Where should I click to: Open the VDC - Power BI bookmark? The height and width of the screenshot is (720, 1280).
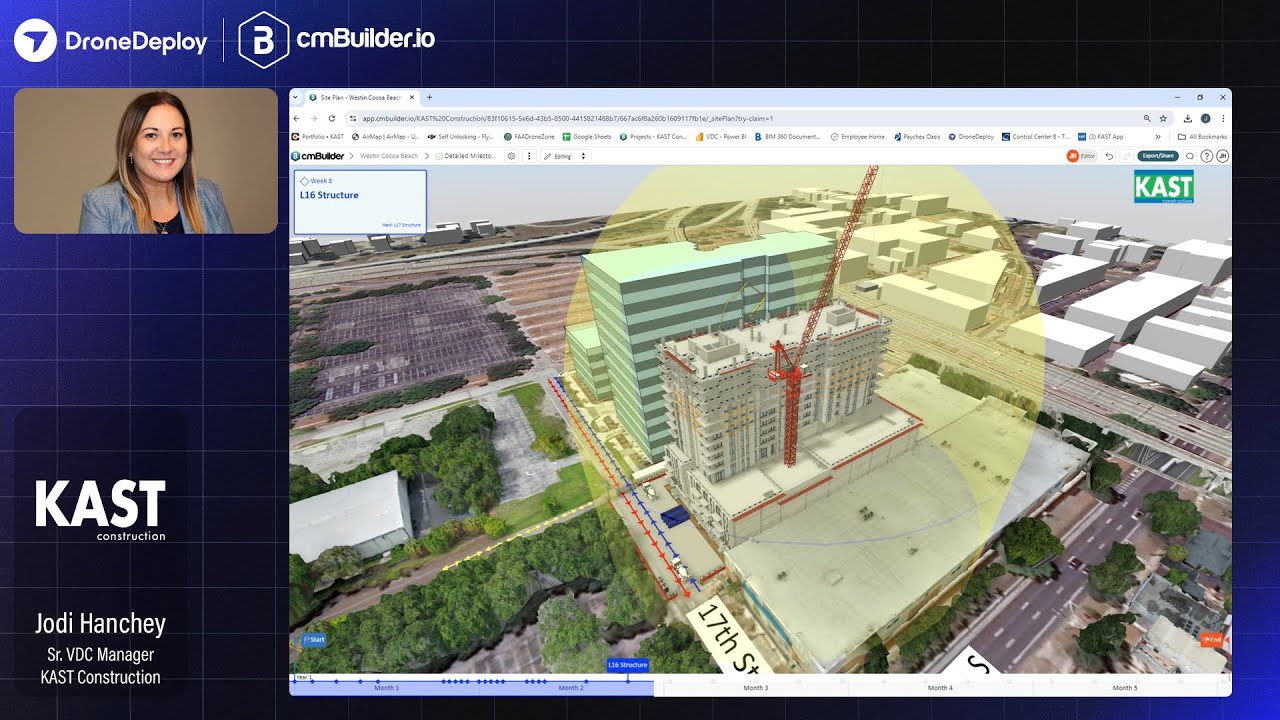coord(721,137)
